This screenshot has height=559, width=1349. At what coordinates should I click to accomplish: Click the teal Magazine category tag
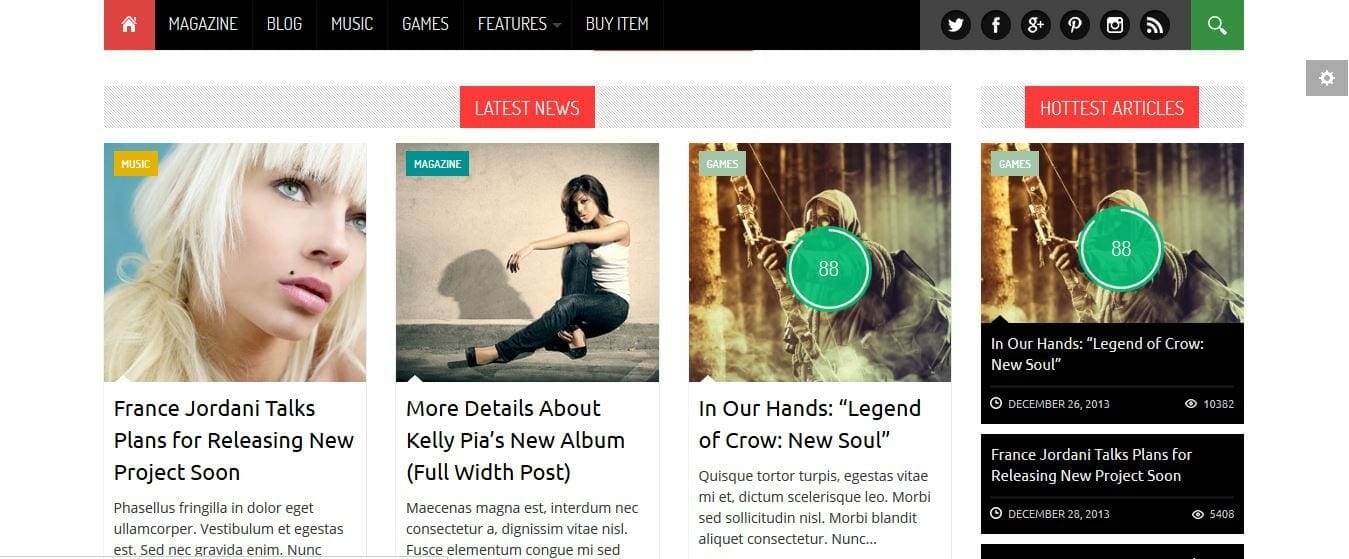pyautogui.click(x=437, y=164)
